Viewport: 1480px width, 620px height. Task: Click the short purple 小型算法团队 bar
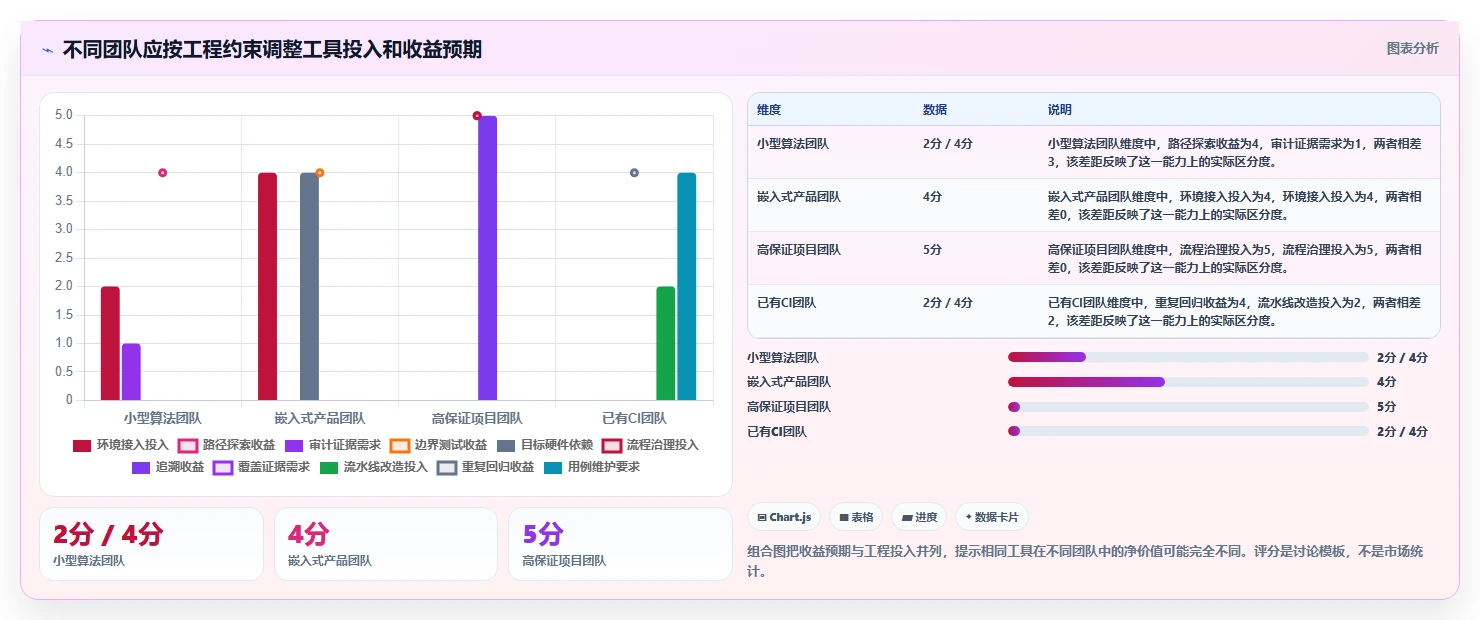pyautogui.click(x=131, y=372)
